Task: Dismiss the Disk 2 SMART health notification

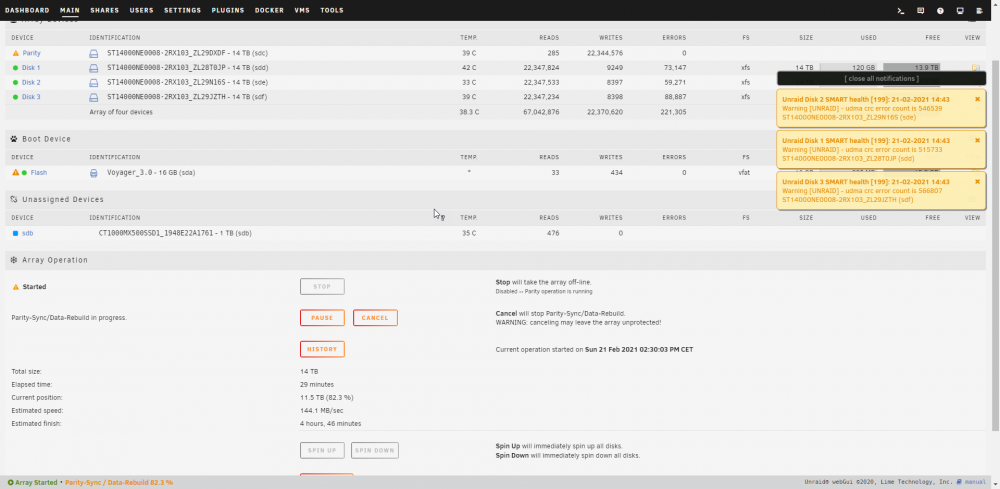Action: coord(977,99)
